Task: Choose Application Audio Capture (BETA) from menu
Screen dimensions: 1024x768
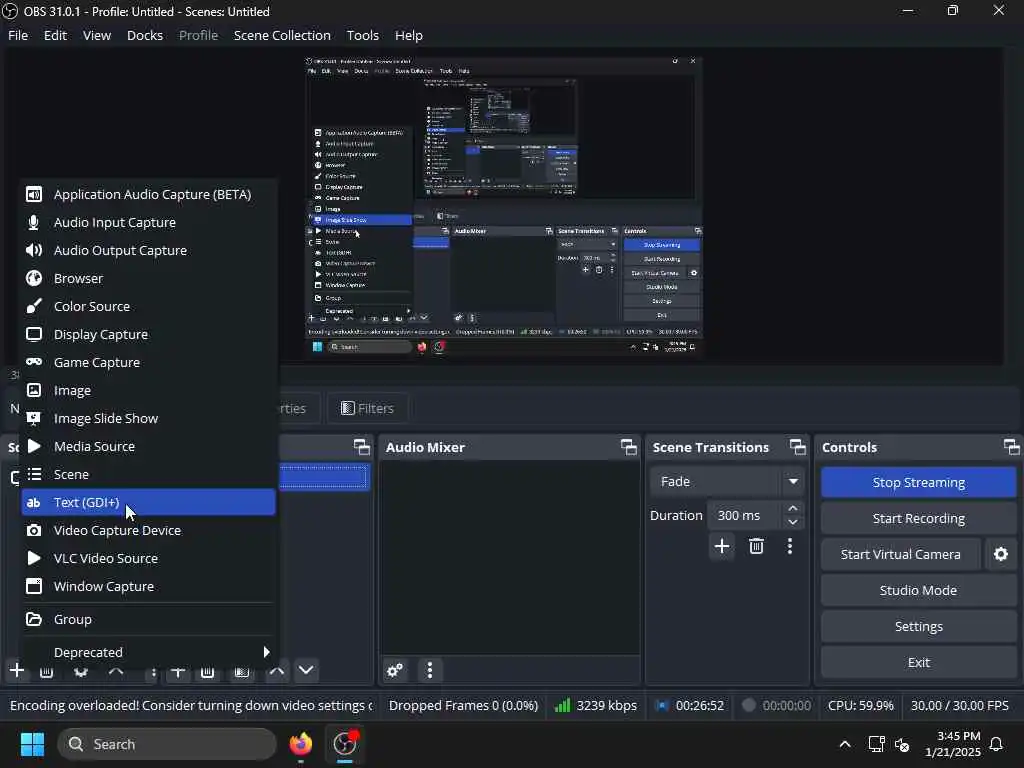Action: tap(148, 195)
